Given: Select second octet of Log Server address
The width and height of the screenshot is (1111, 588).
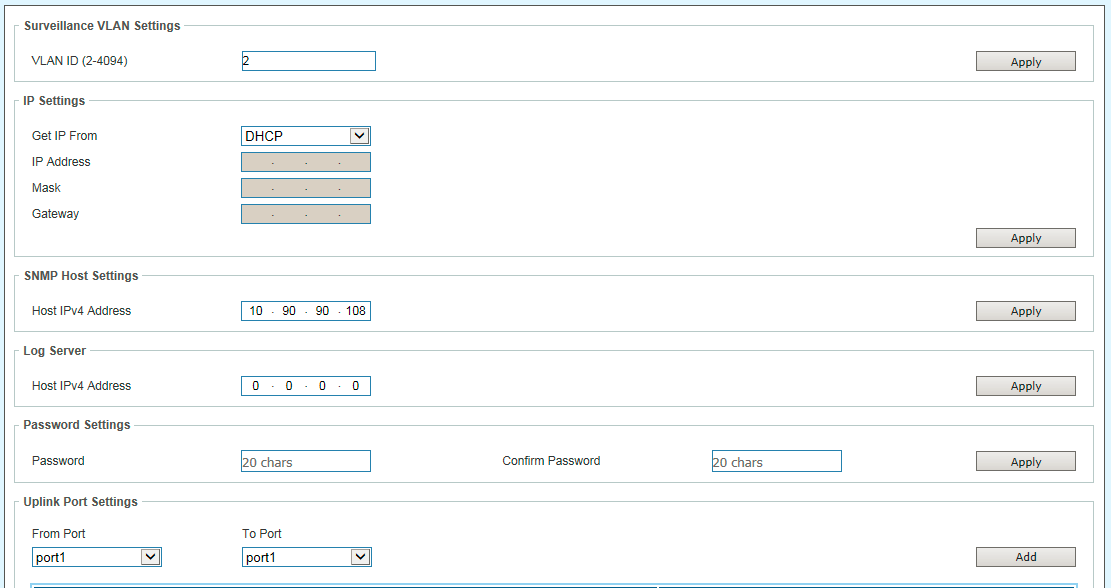Looking at the screenshot, I should click(x=289, y=386).
